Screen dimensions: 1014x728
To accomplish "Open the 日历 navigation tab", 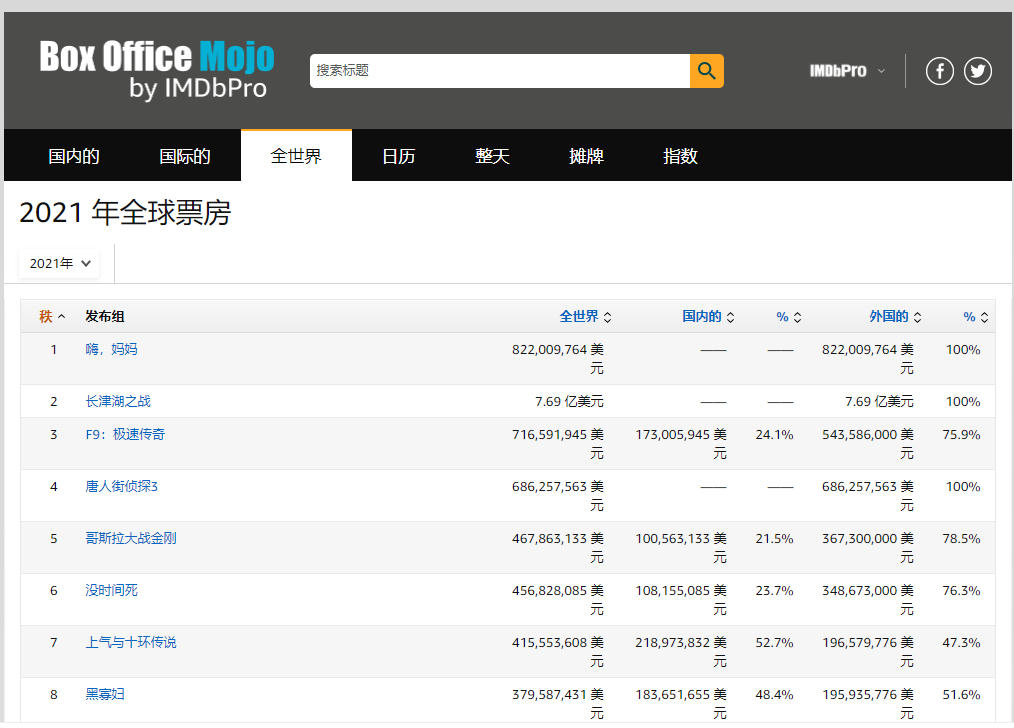I will pos(398,156).
